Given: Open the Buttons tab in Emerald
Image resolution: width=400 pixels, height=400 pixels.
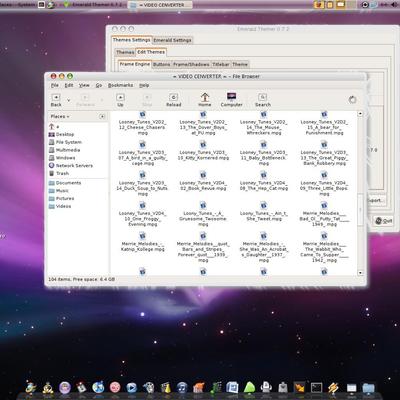Looking at the screenshot, I should coord(161,64).
